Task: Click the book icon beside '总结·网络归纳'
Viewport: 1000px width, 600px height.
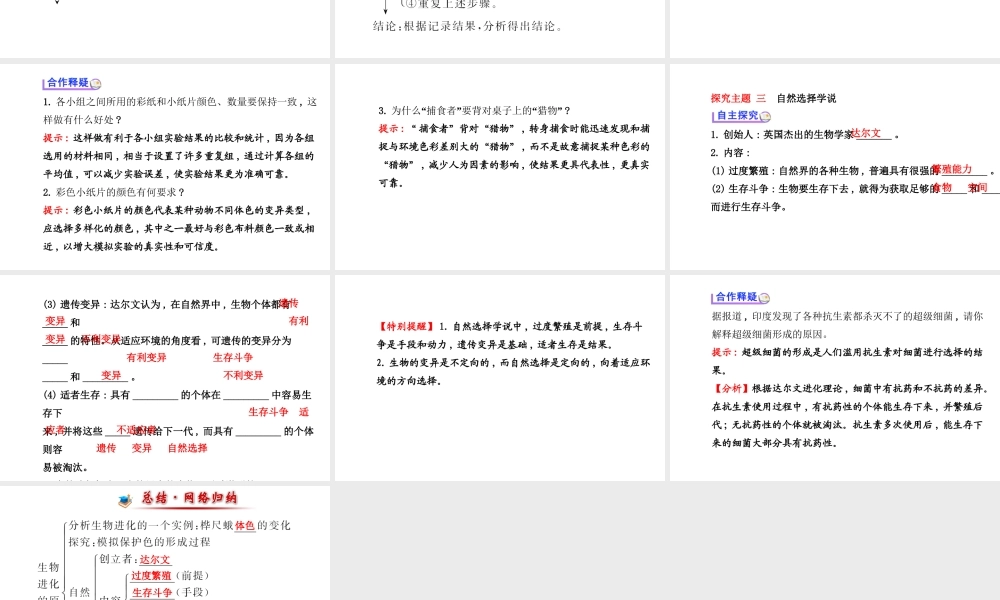Action: [x=125, y=501]
